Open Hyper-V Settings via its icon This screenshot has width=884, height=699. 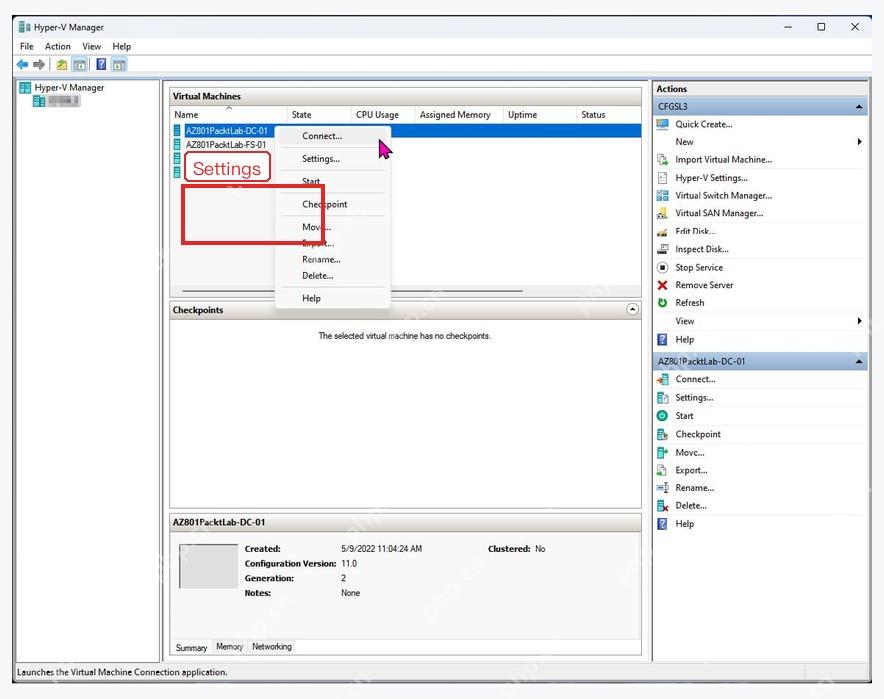click(x=662, y=178)
